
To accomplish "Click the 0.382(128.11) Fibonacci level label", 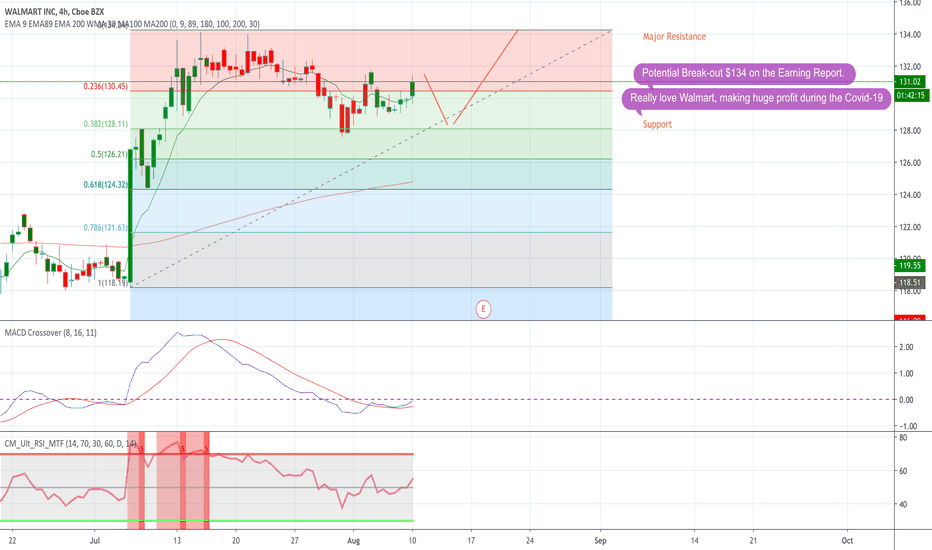I will click(105, 124).
